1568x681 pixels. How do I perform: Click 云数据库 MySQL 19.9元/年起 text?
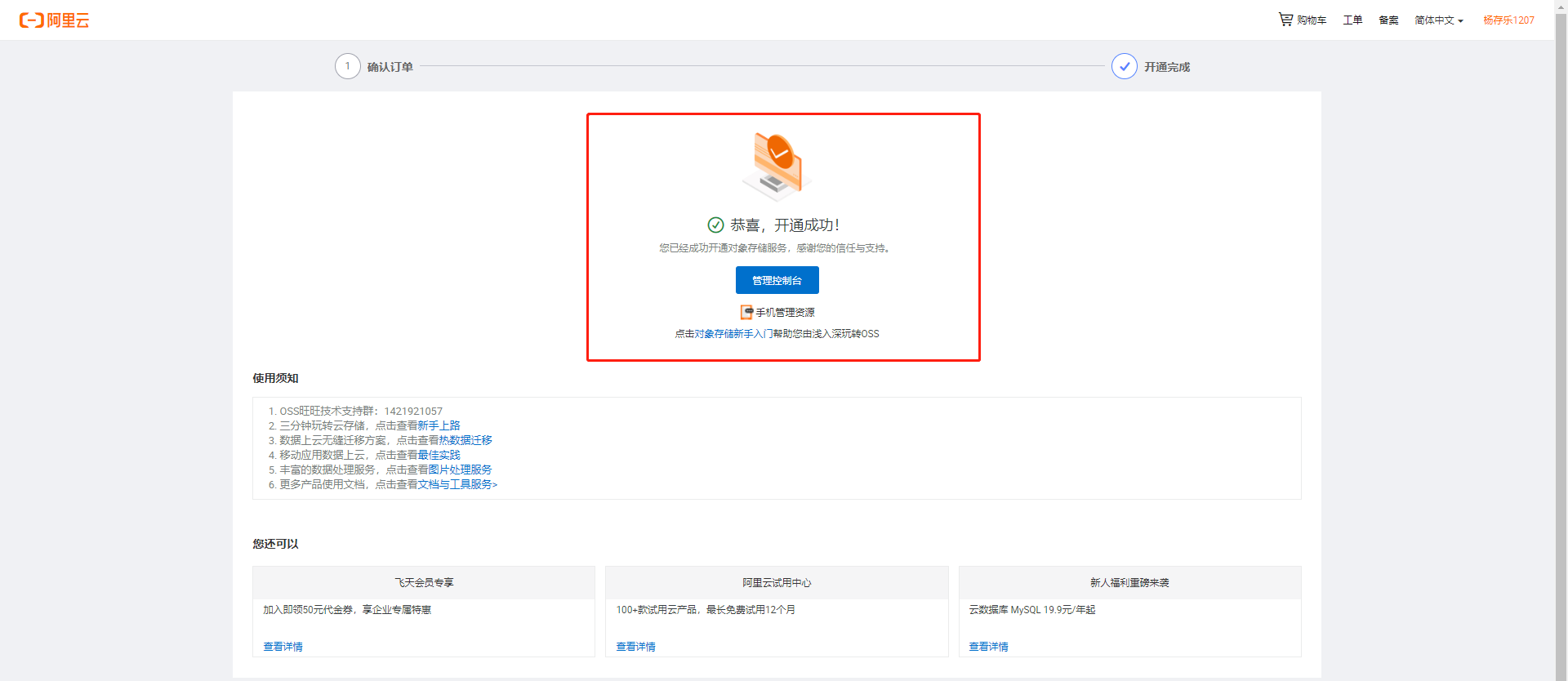(1032, 610)
